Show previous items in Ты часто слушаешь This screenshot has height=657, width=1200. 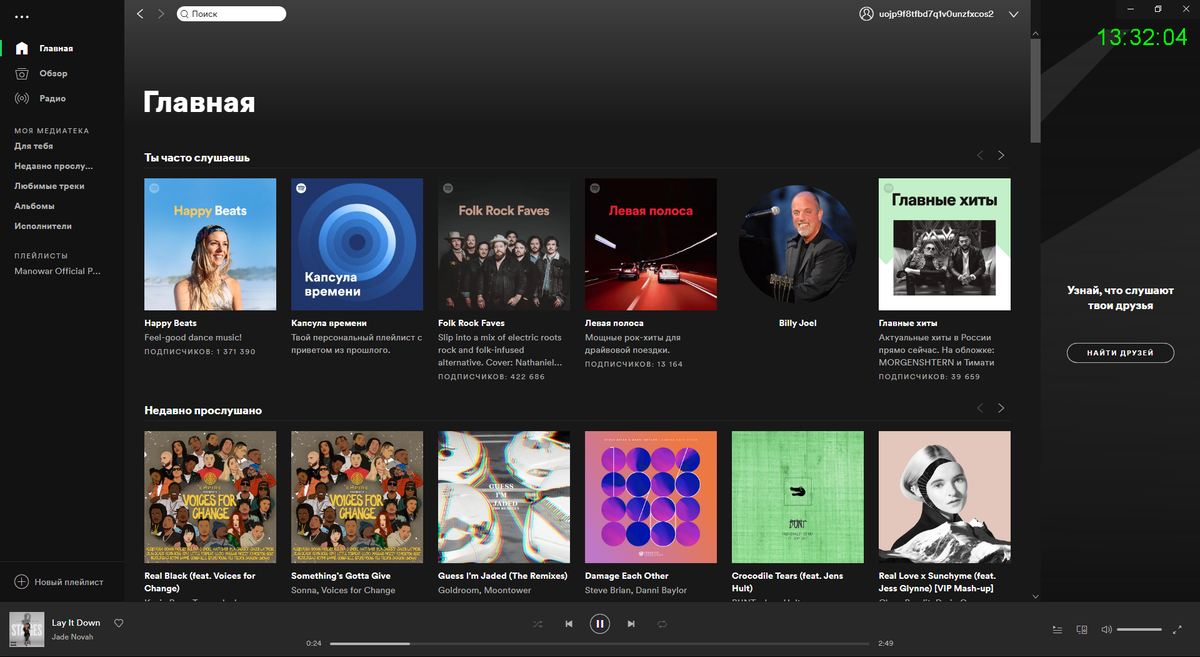[980, 155]
